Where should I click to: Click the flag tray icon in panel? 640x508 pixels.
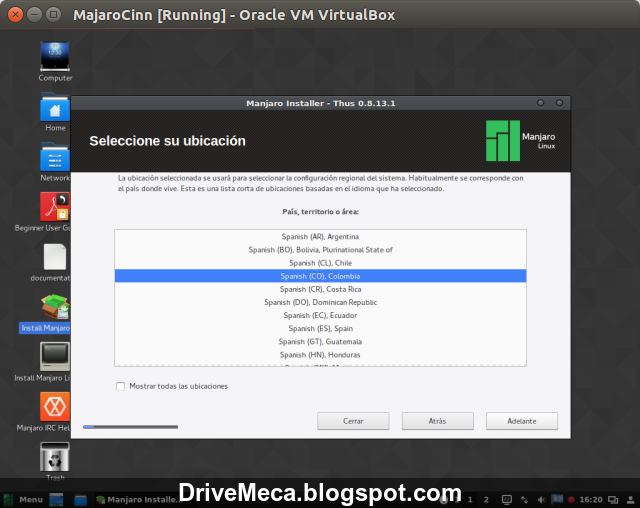point(557,499)
